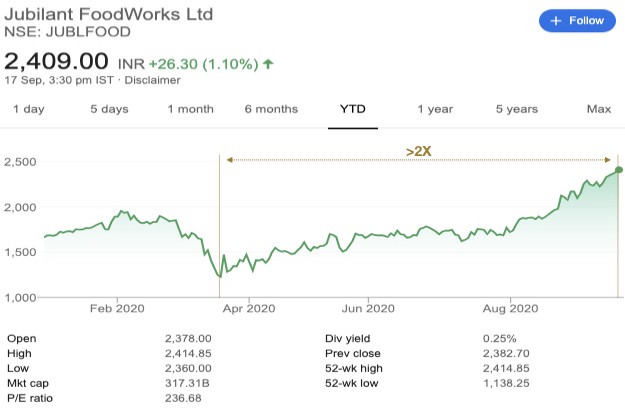Screen dimensions: 625x411
Task: Open the Disclaimer link
Action: (153, 80)
